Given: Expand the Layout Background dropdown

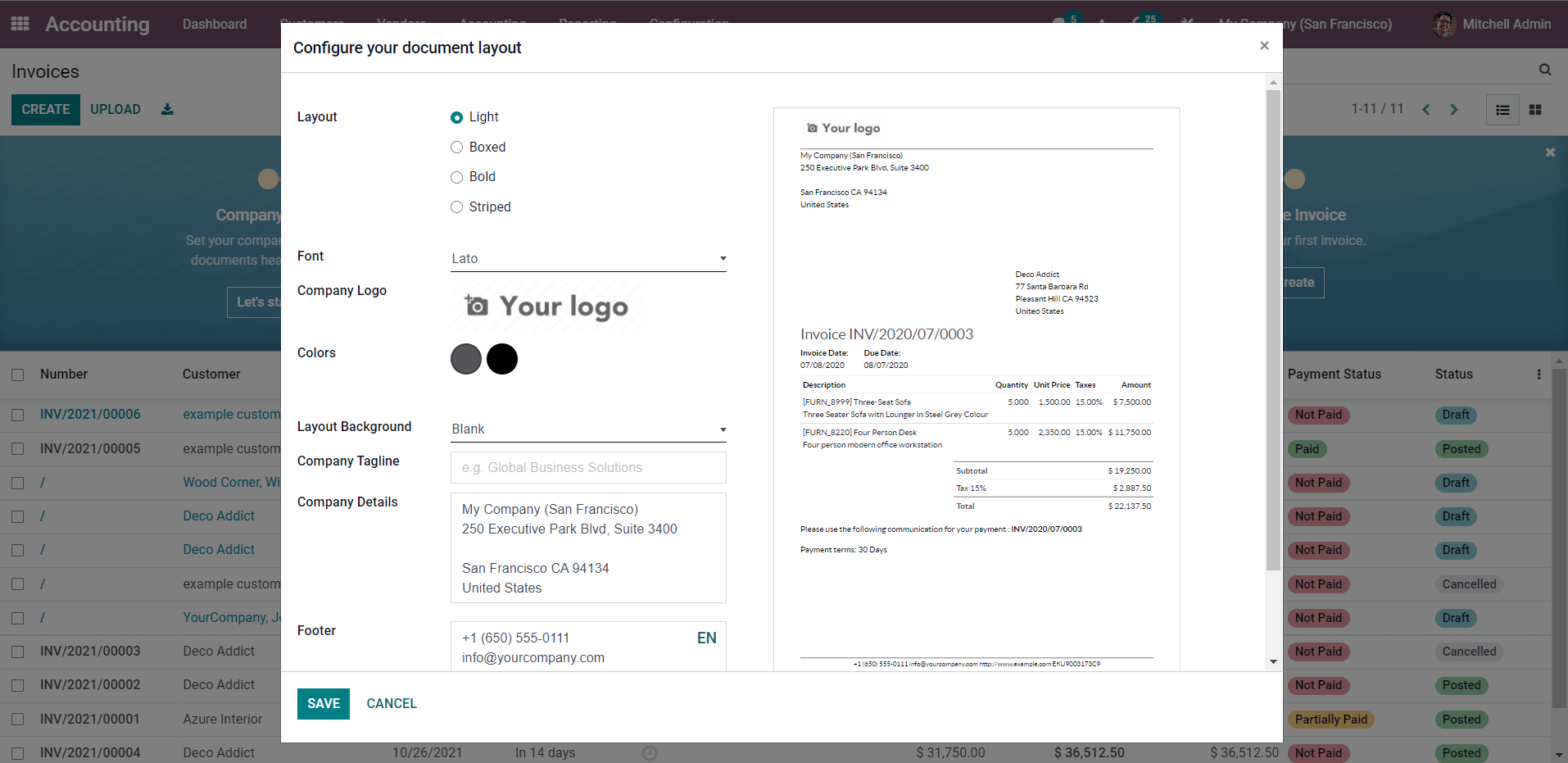Looking at the screenshot, I should click(x=588, y=429).
